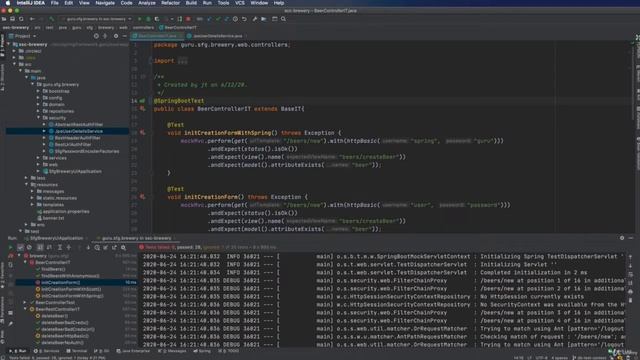Click the Save All icon in main toolbar
The height and width of the screenshot is (360, 640).
[x=12, y=19]
